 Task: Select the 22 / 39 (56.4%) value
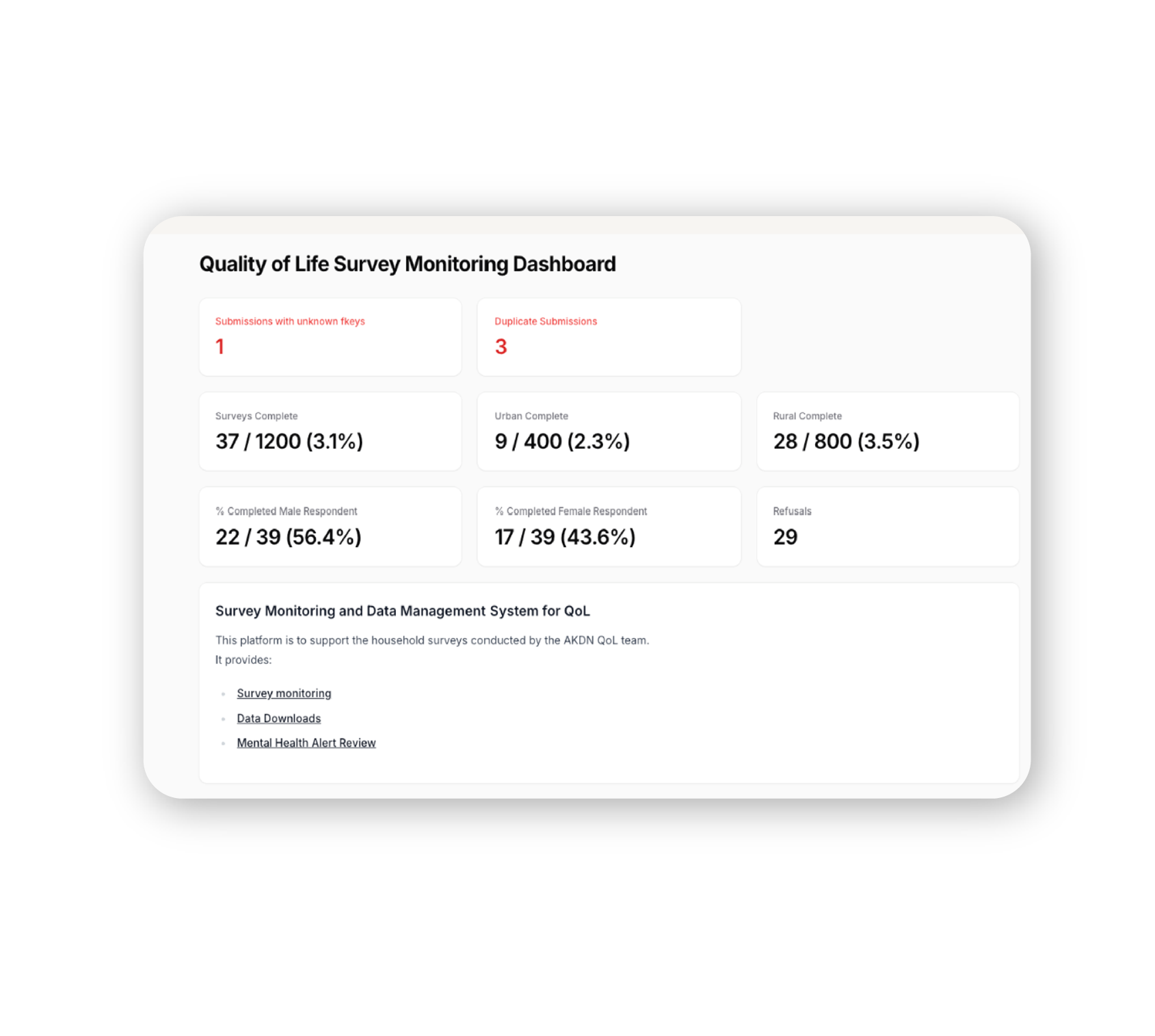[x=288, y=537]
